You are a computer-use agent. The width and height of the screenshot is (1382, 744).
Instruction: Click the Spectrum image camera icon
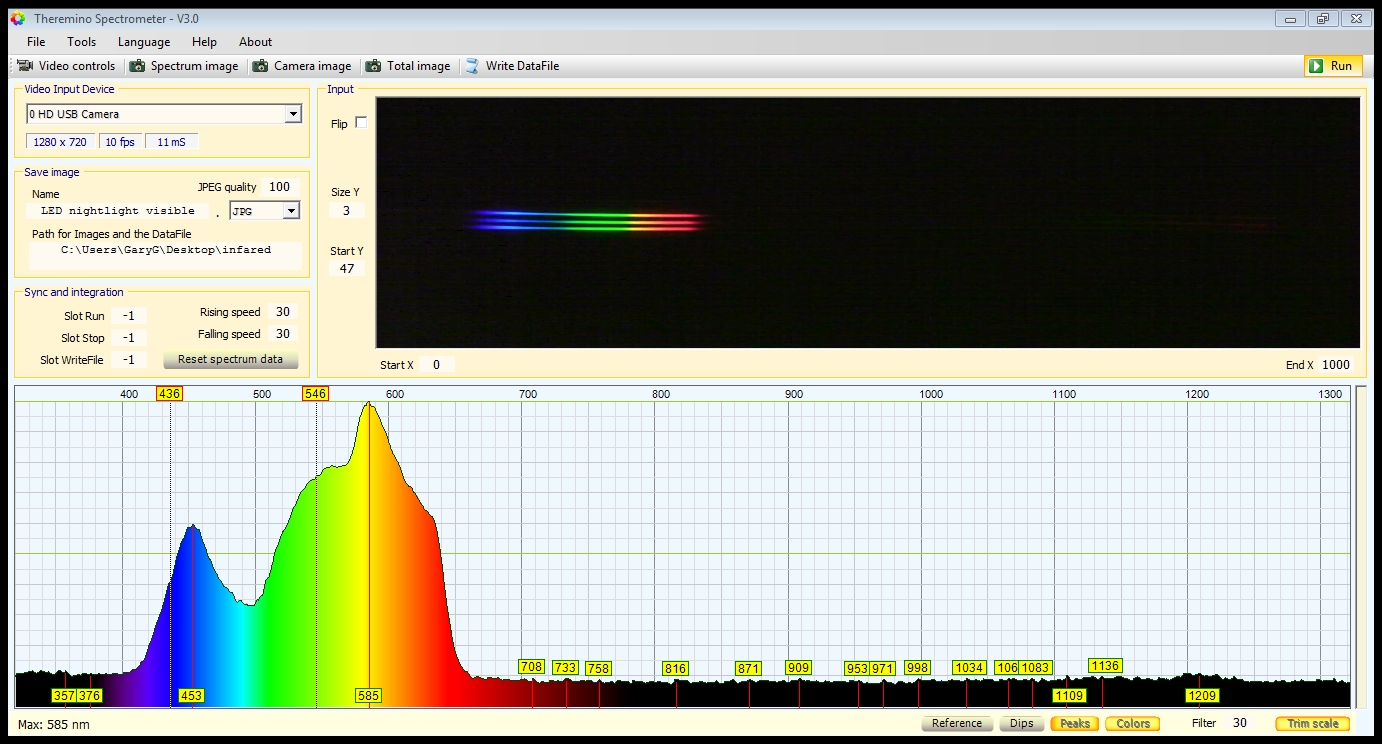[x=136, y=66]
